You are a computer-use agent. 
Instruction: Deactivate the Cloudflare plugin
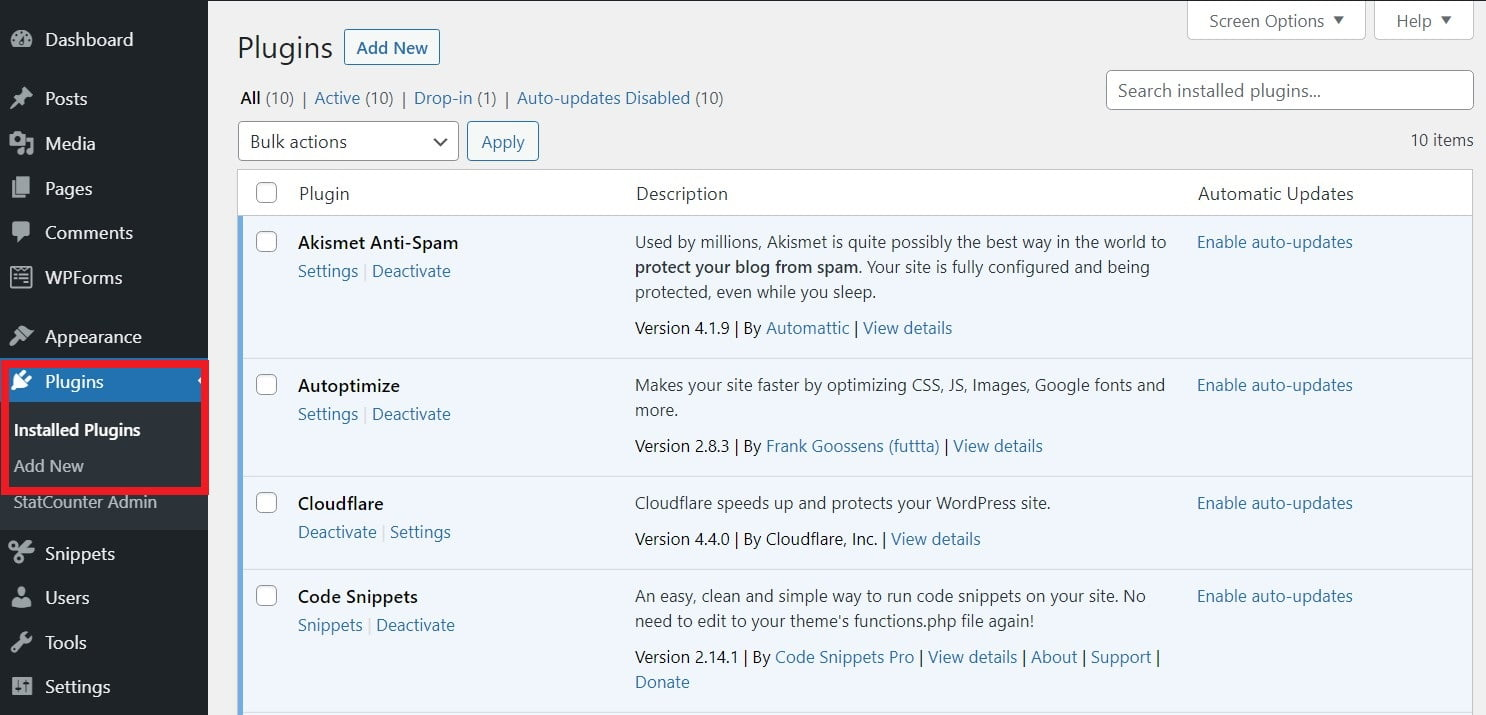[x=337, y=532]
